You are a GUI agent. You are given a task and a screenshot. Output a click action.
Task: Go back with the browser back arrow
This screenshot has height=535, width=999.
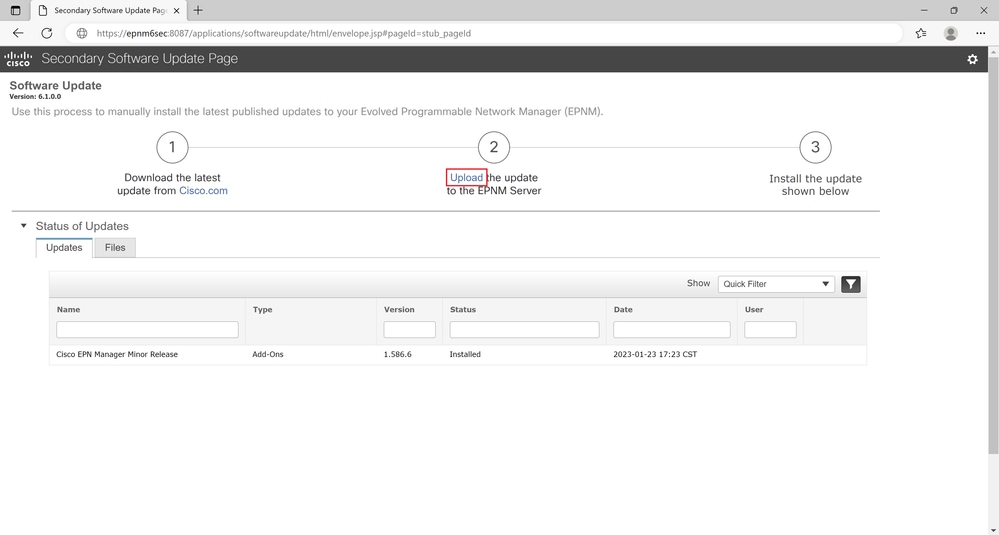18,33
